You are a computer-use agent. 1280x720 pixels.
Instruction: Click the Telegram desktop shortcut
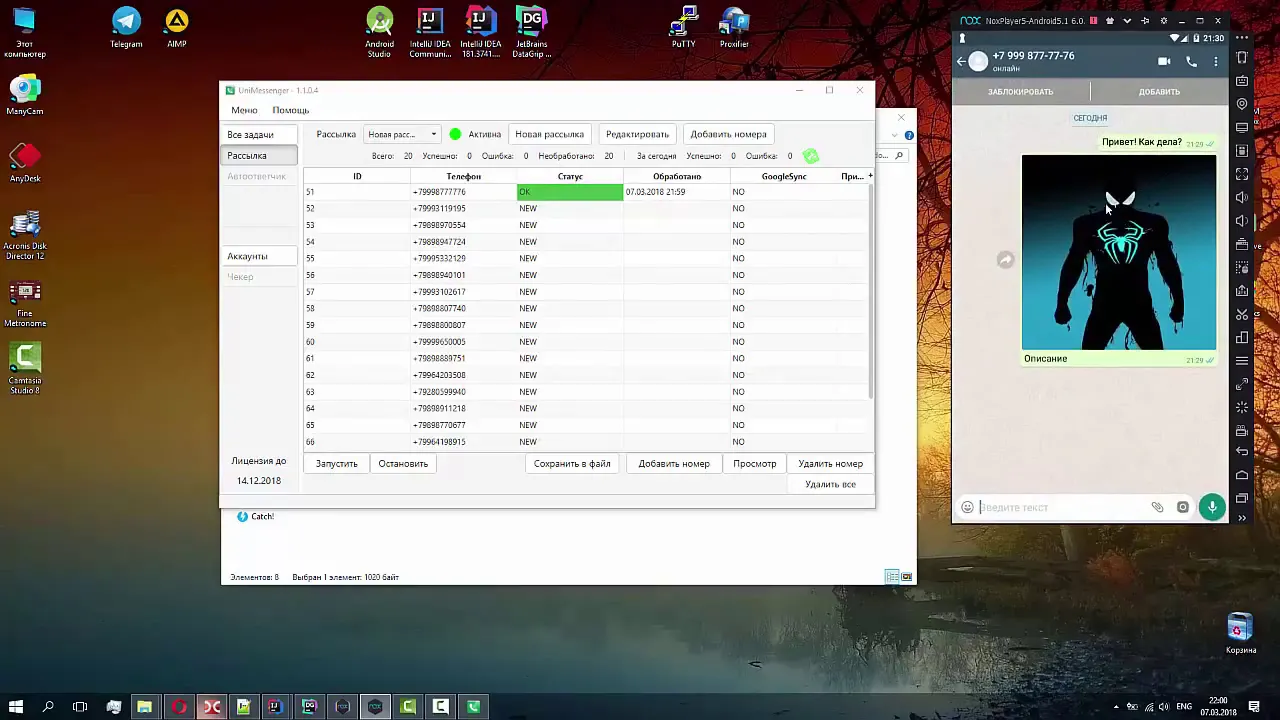pos(126,28)
